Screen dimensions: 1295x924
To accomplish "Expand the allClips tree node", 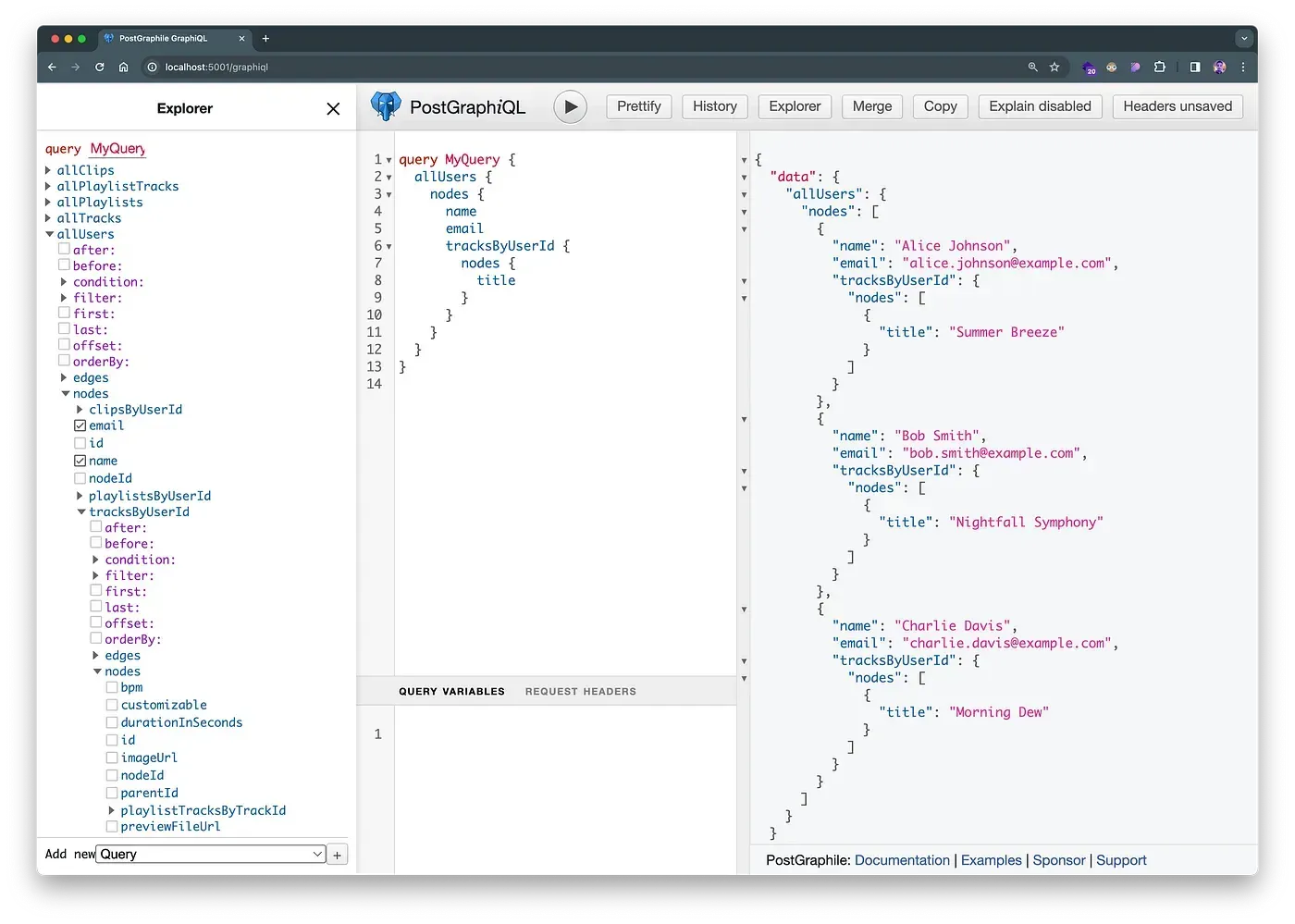I will click(49, 170).
